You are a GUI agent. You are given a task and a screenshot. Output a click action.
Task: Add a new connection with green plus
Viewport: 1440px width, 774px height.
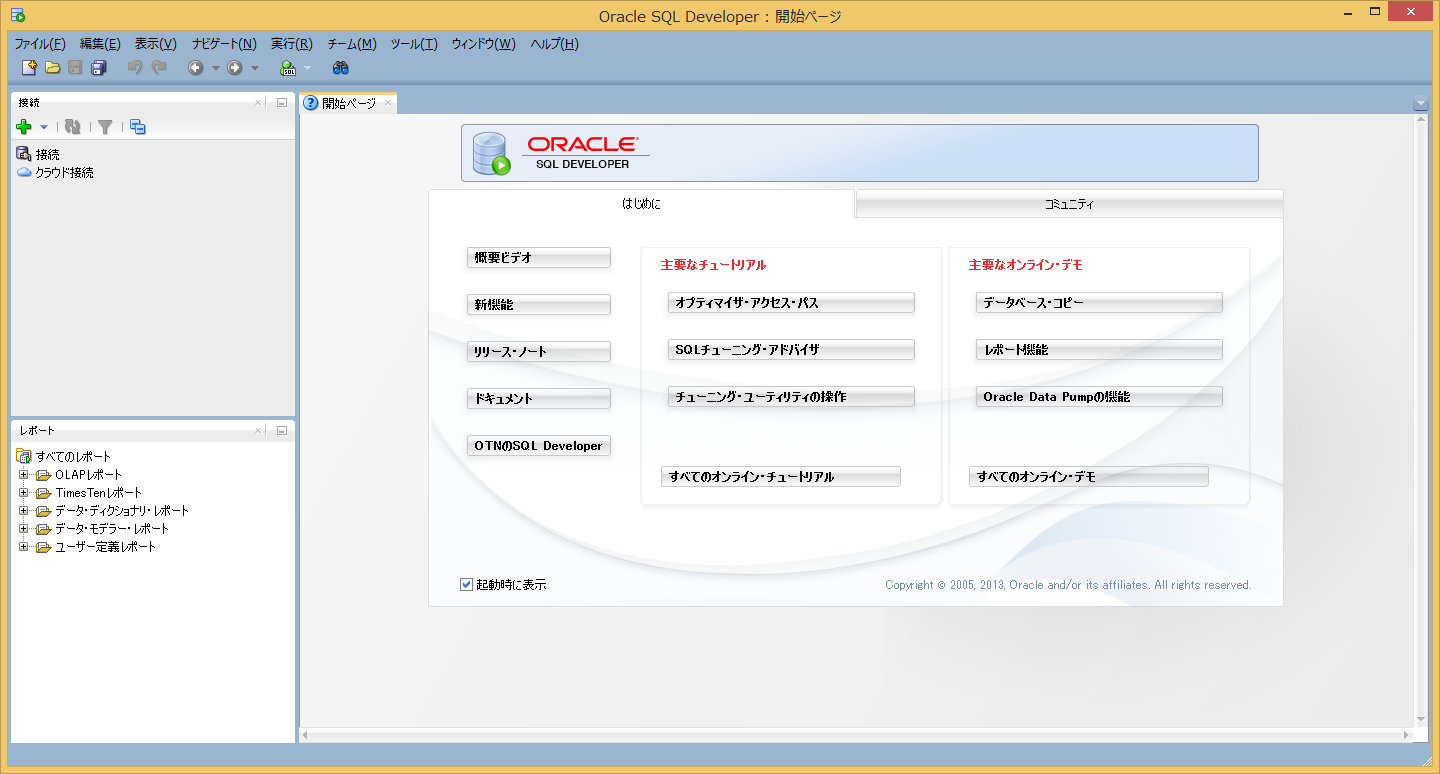[25, 127]
